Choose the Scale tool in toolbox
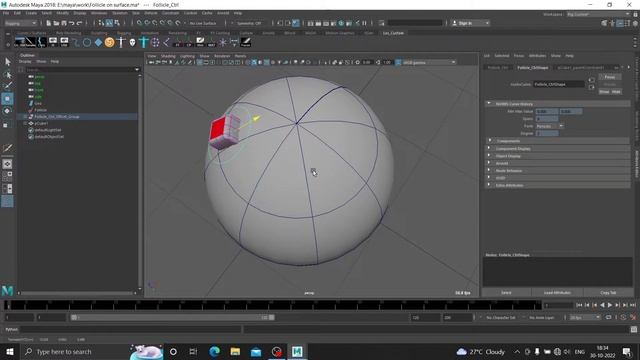Screen dimensions: 640x360 6,125
